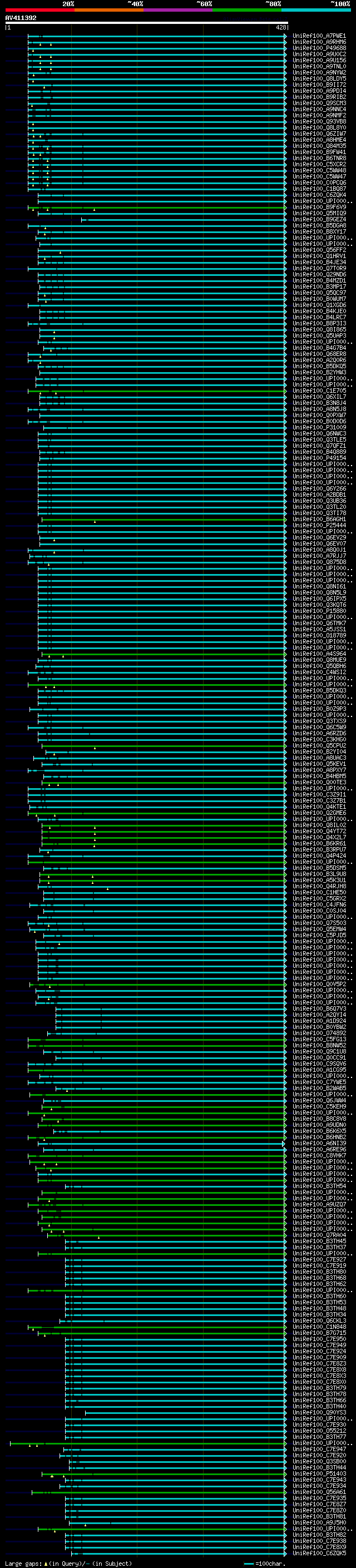Select UniRef100_Q84M35 subject label
This screenshot has width=356, height=1568.
click(x=319, y=146)
